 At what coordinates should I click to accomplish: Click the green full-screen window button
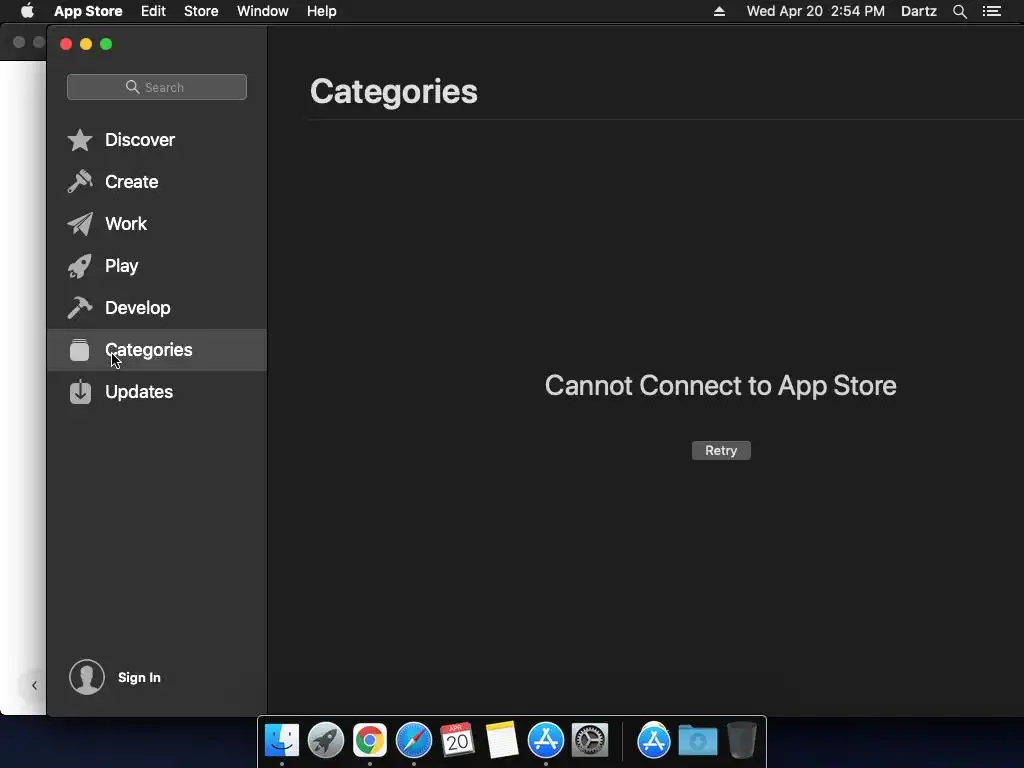[x=106, y=44]
